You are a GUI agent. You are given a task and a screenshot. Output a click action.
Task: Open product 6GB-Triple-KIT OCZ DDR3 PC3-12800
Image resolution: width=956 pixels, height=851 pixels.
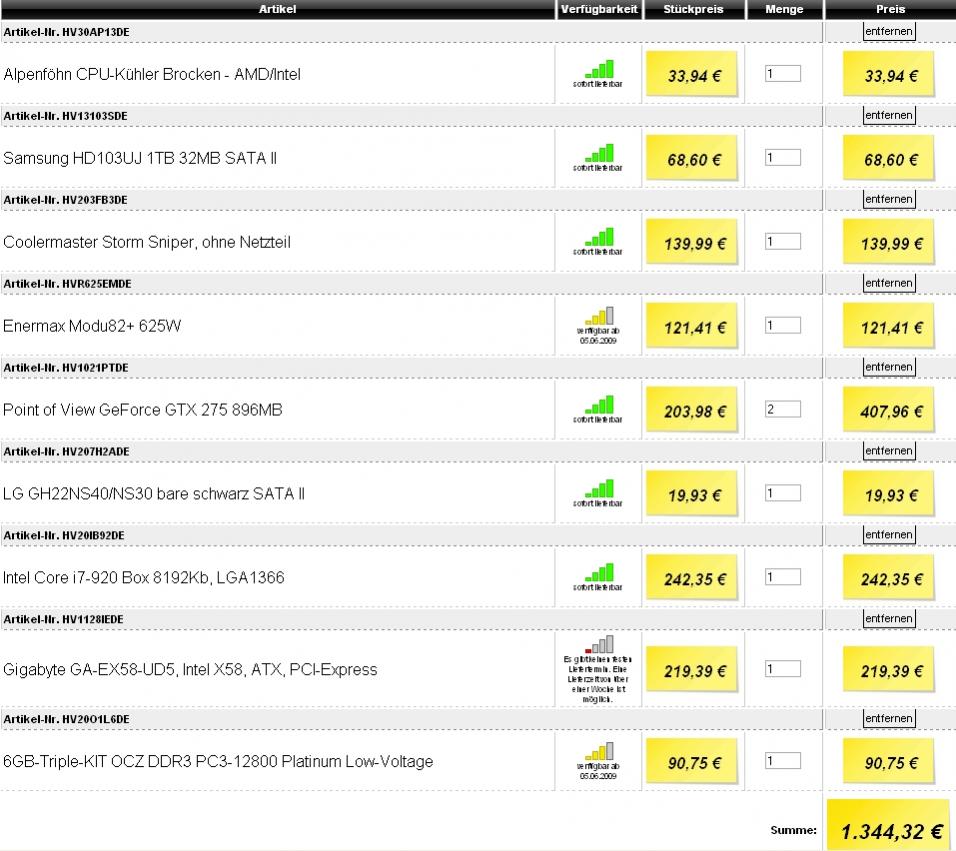click(x=218, y=761)
